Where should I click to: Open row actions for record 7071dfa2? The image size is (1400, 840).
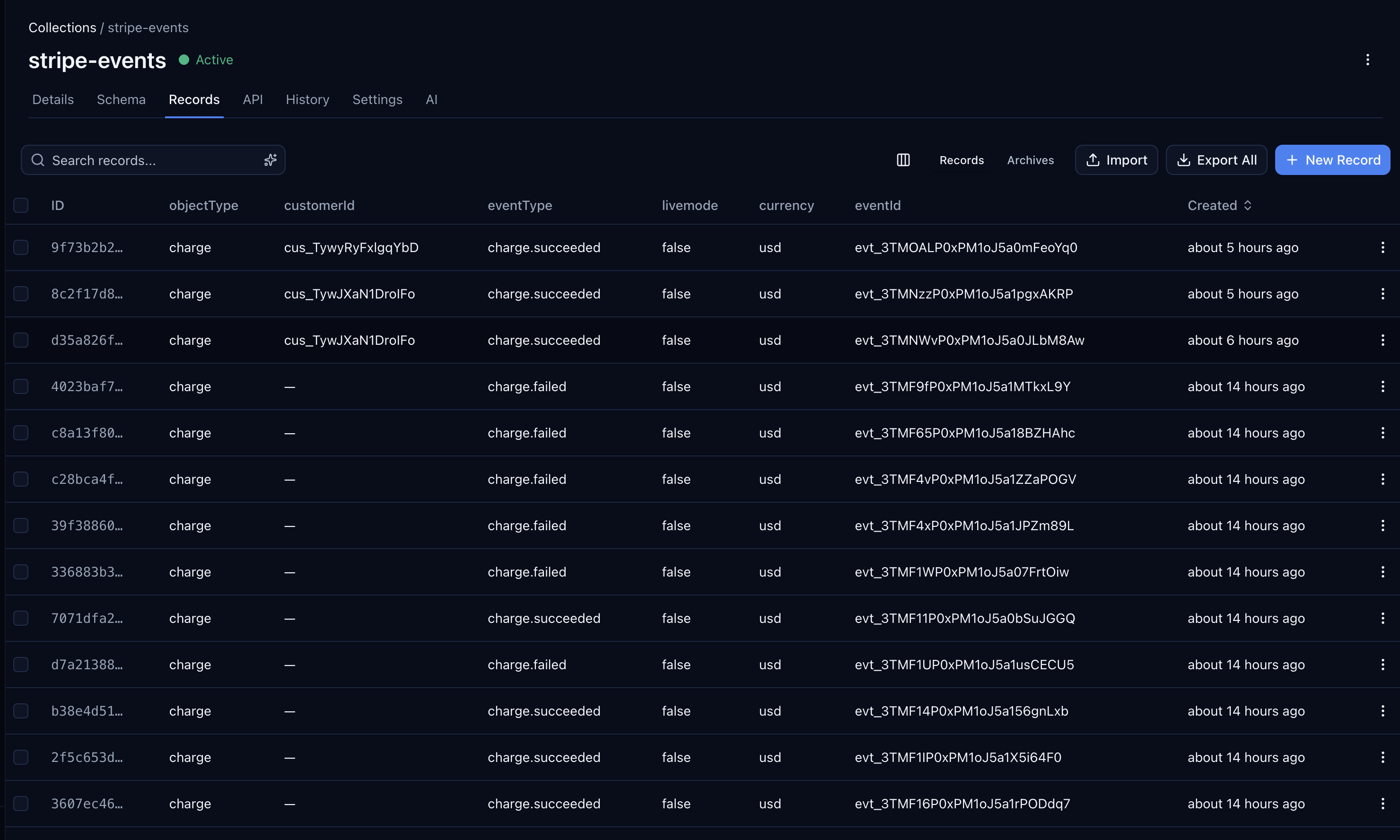click(1382, 618)
